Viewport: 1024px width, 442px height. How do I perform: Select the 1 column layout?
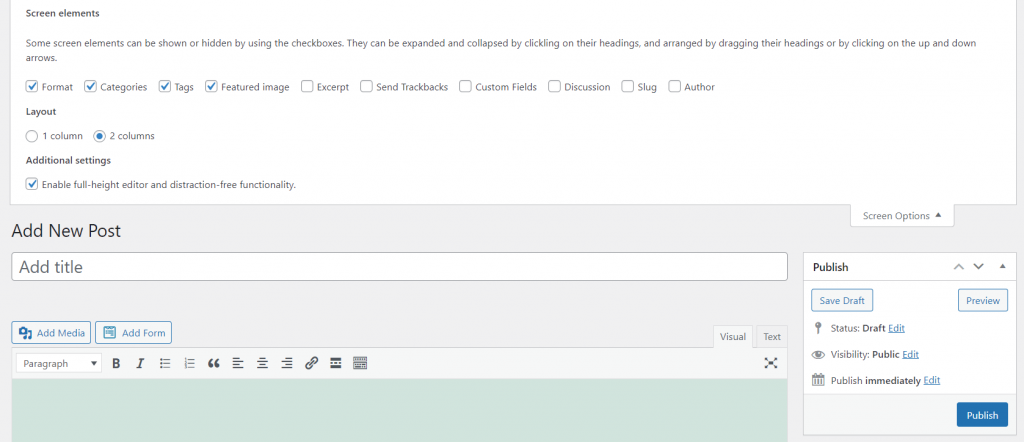(x=32, y=136)
